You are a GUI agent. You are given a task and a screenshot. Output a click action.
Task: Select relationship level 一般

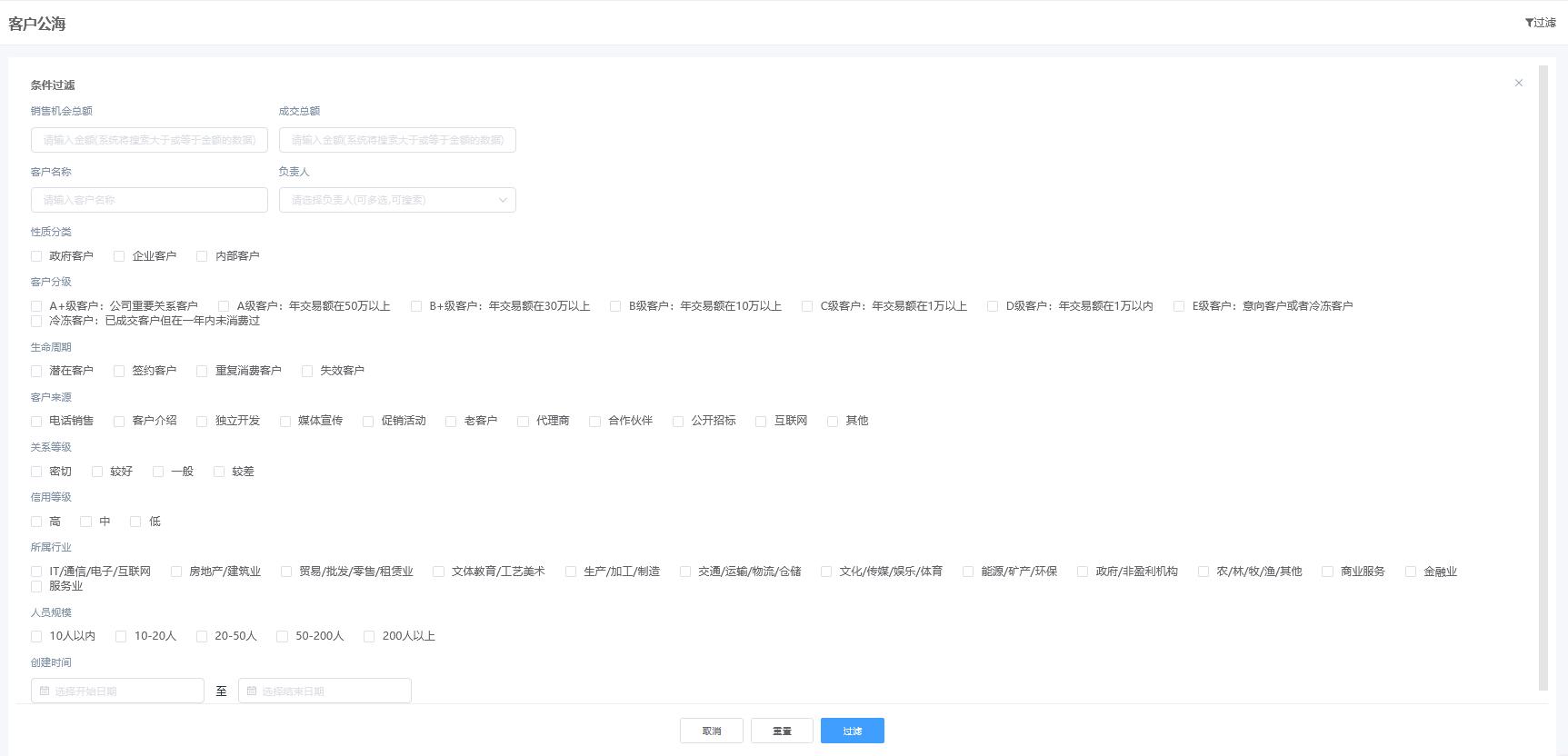coord(158,472)
